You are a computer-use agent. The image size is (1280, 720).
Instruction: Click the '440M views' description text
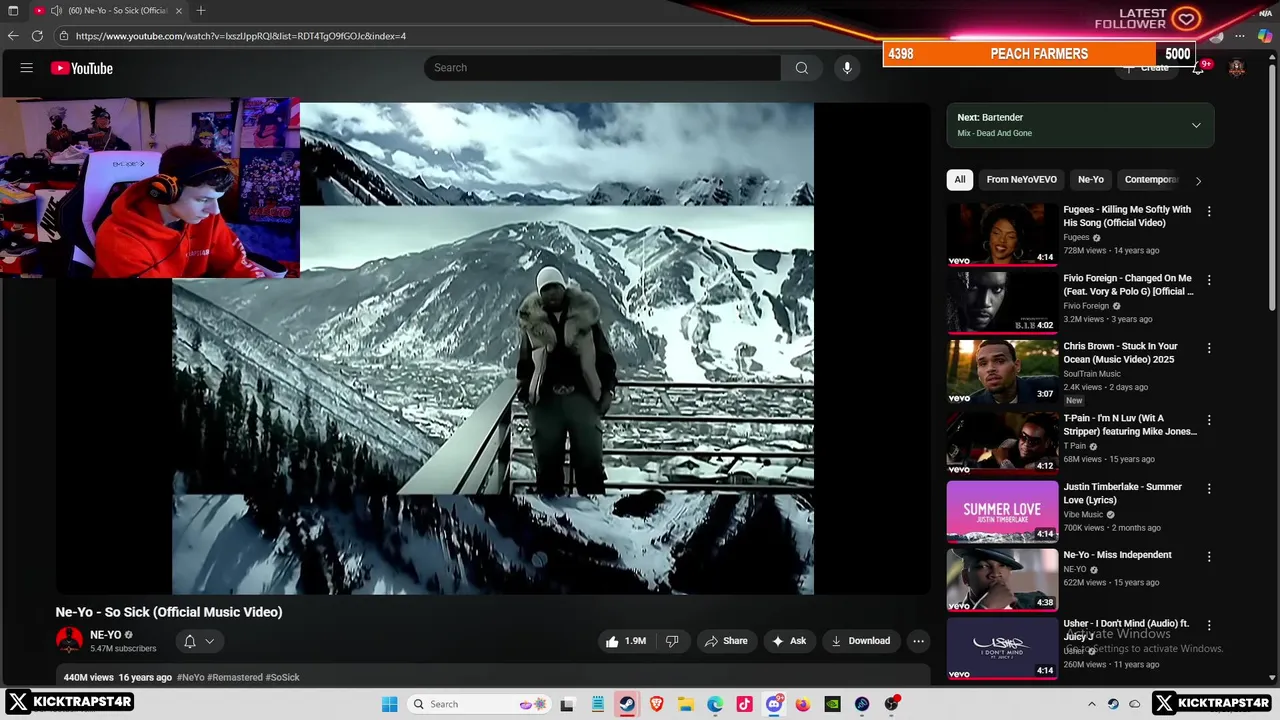(89, 677)
